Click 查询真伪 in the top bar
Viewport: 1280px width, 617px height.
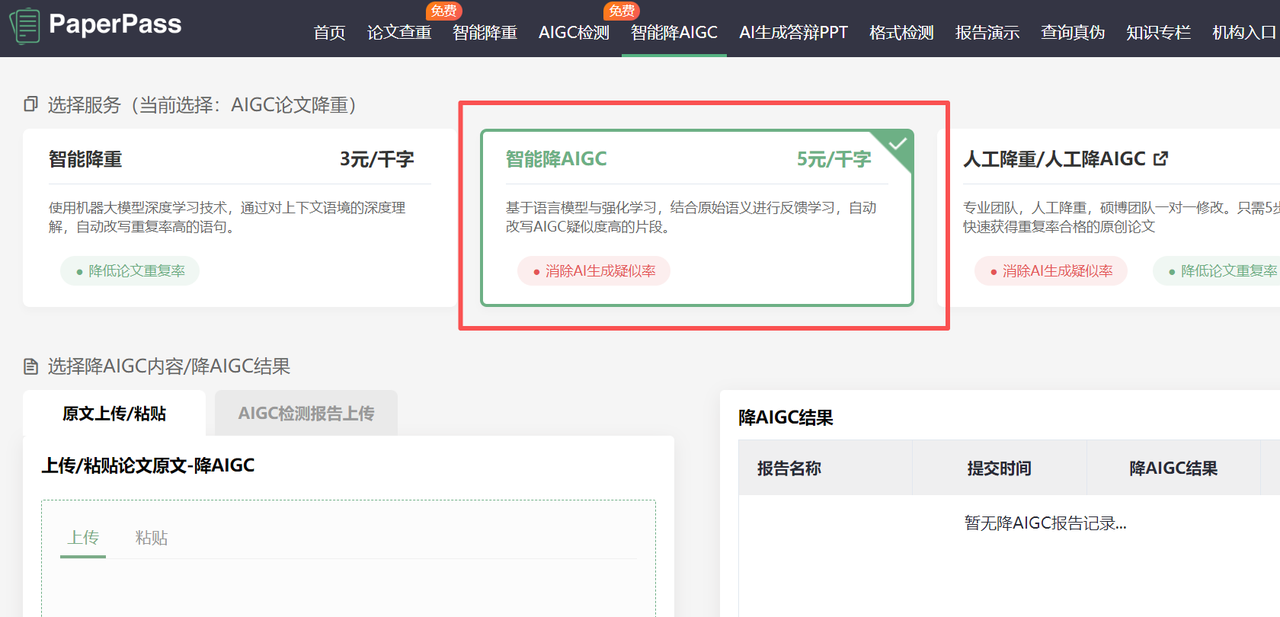coord(1073,32)
